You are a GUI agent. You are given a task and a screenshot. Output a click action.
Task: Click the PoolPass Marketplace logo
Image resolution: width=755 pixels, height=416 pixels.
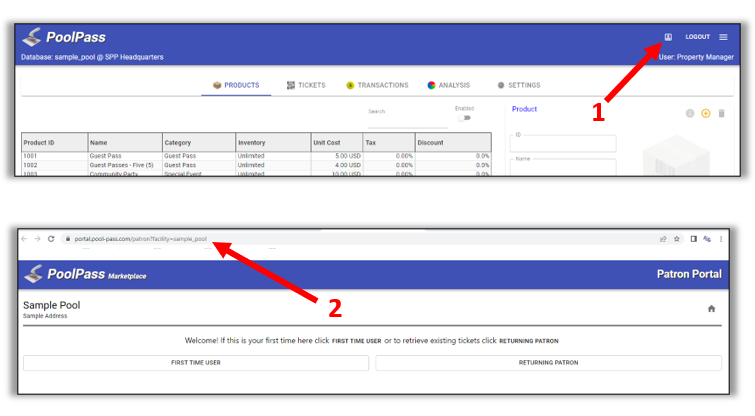(86, 274)
